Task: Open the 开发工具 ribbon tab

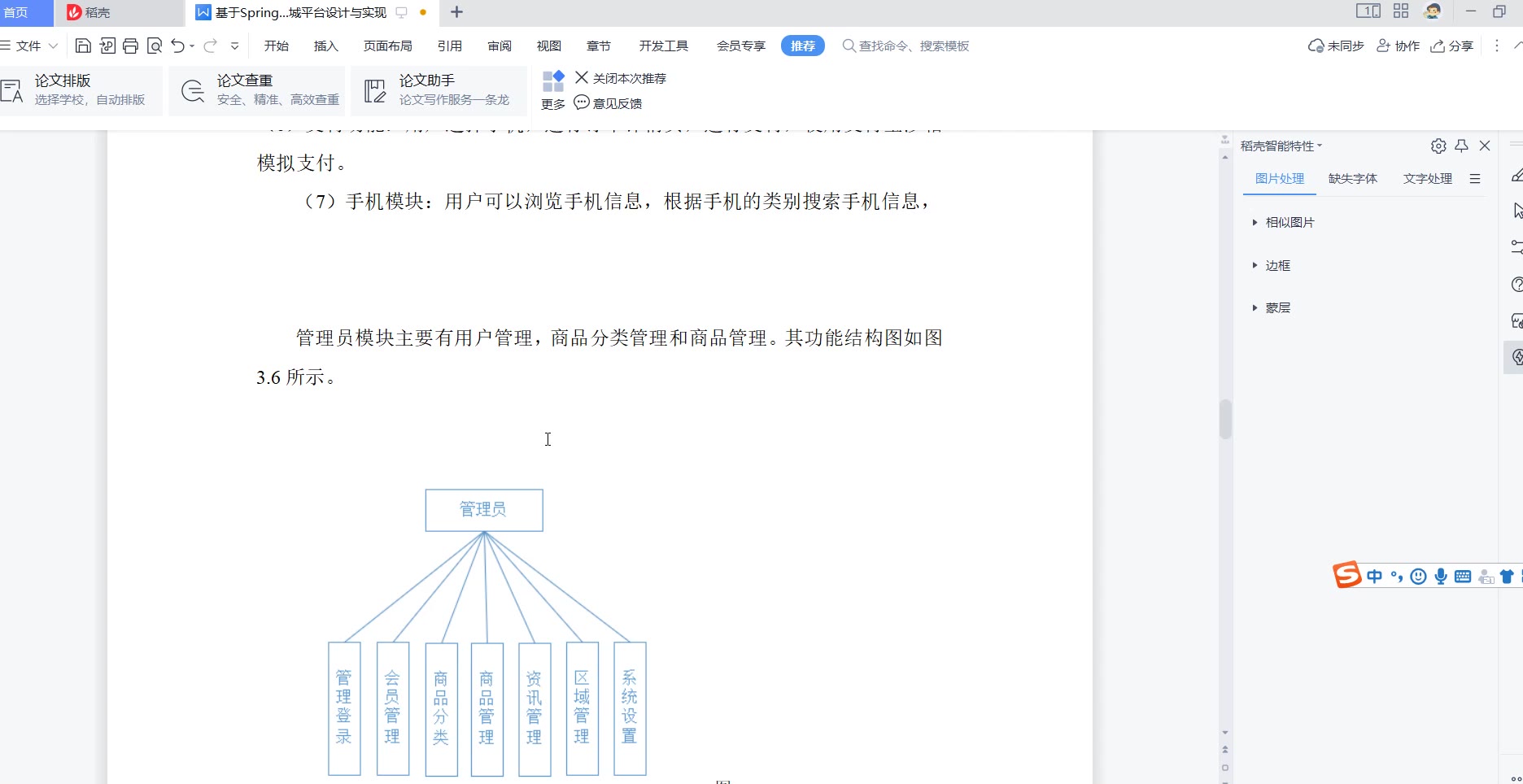Action: pyautogui.click(x=664, y=46)
